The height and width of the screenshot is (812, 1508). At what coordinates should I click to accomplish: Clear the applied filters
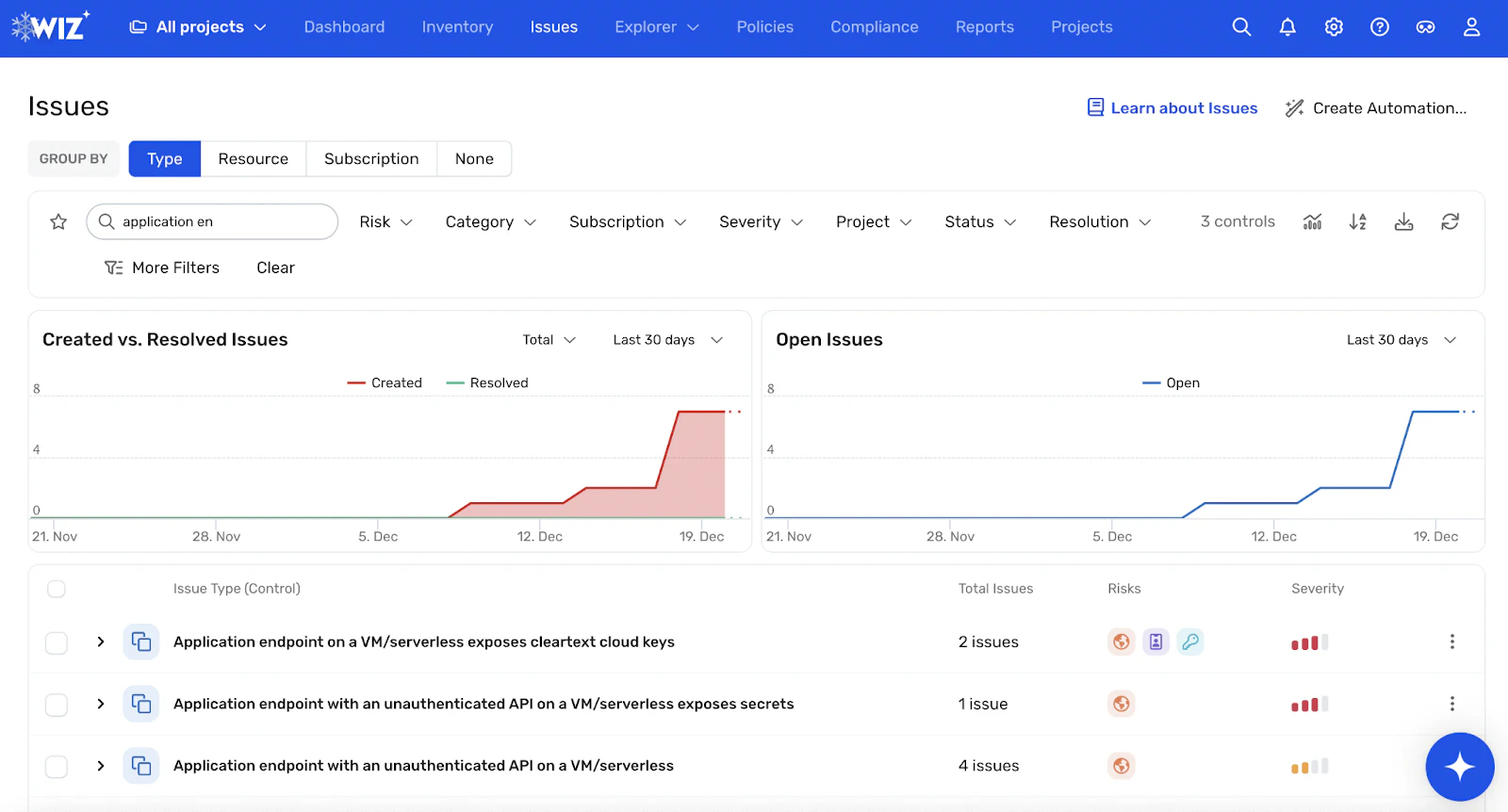pyautogui.click(x=275, y=268)
